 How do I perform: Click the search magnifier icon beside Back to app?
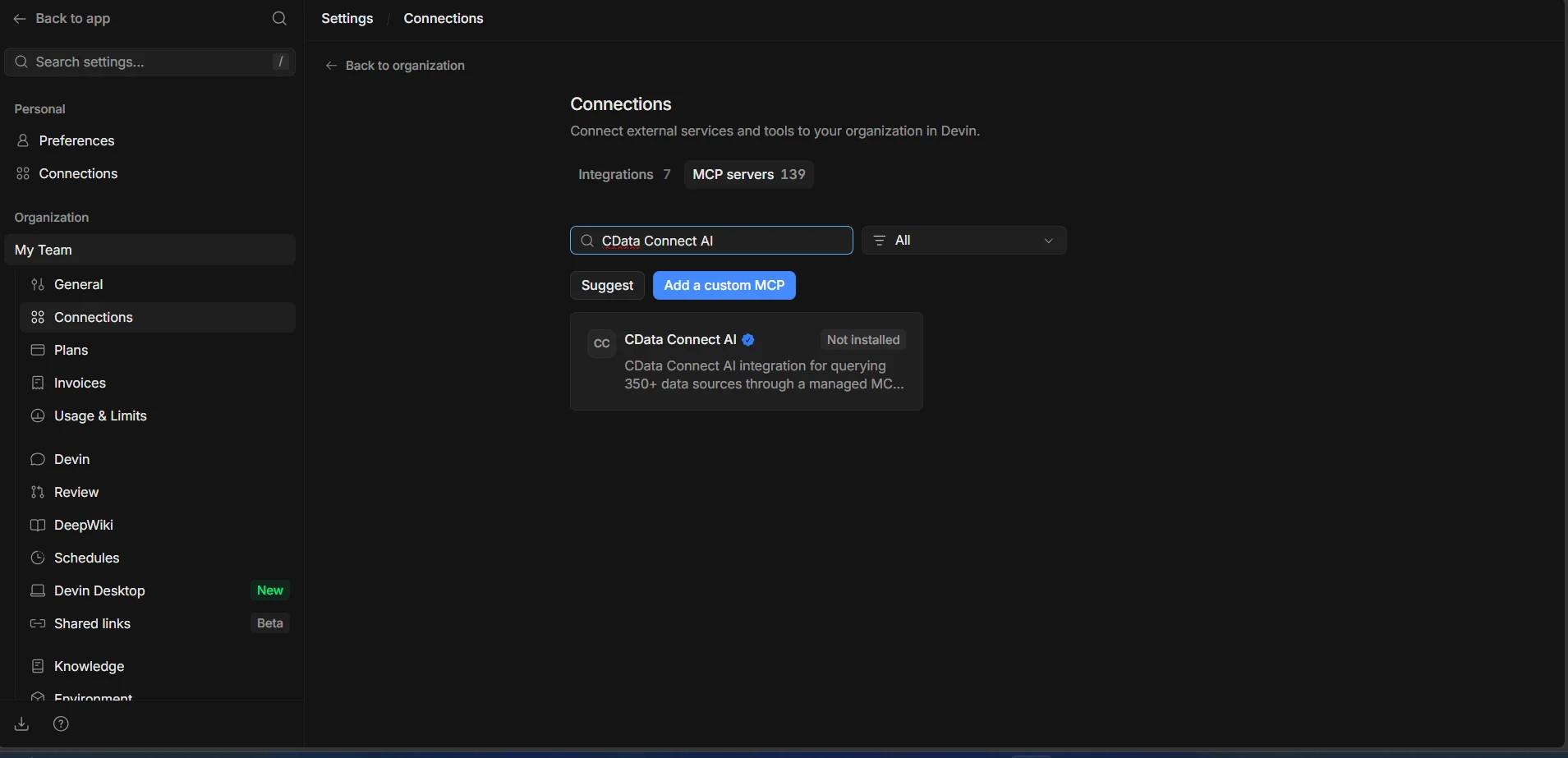[279, 18]
